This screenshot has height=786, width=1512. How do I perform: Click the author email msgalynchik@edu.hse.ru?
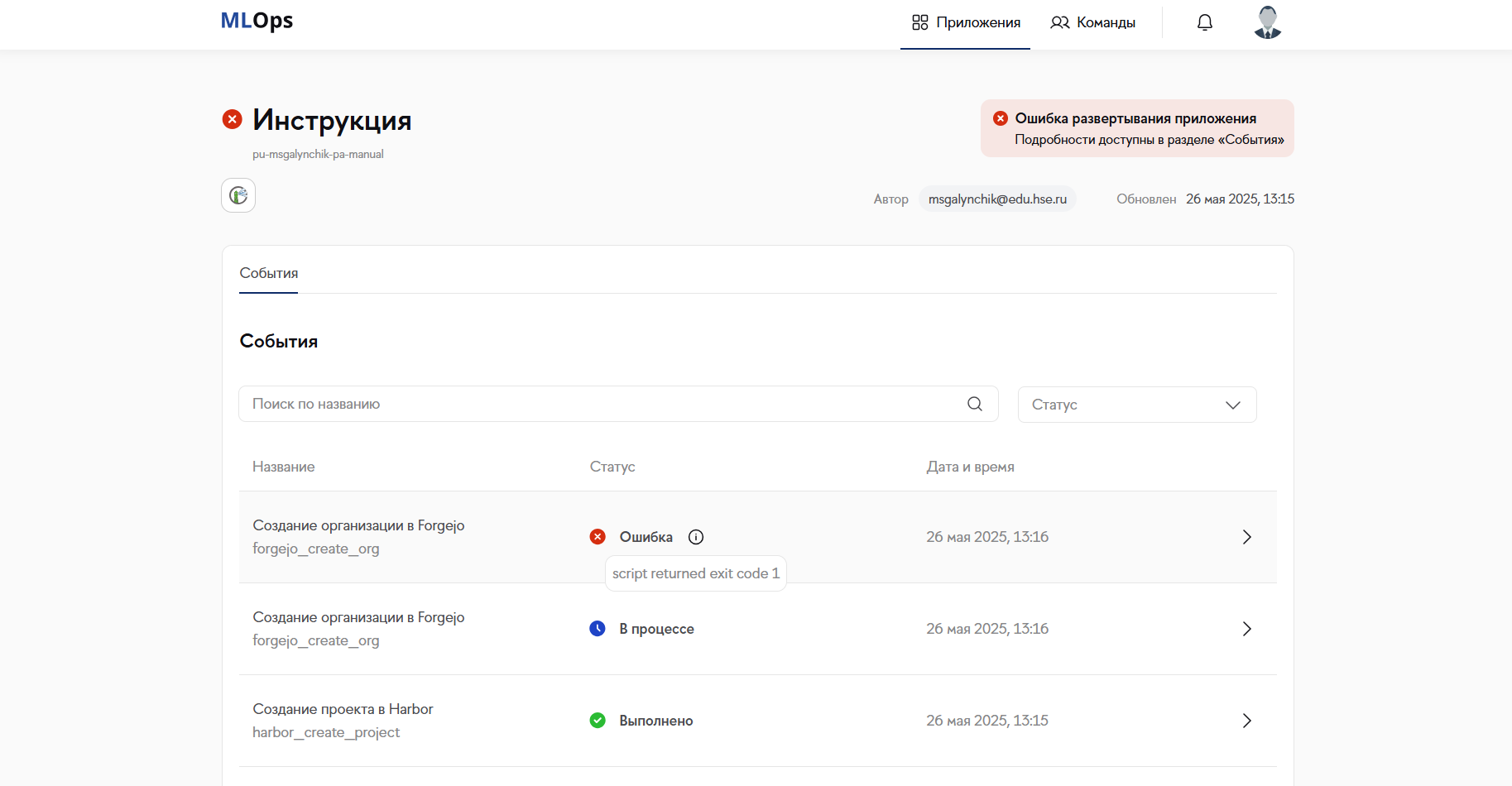[x=997, y=199]
